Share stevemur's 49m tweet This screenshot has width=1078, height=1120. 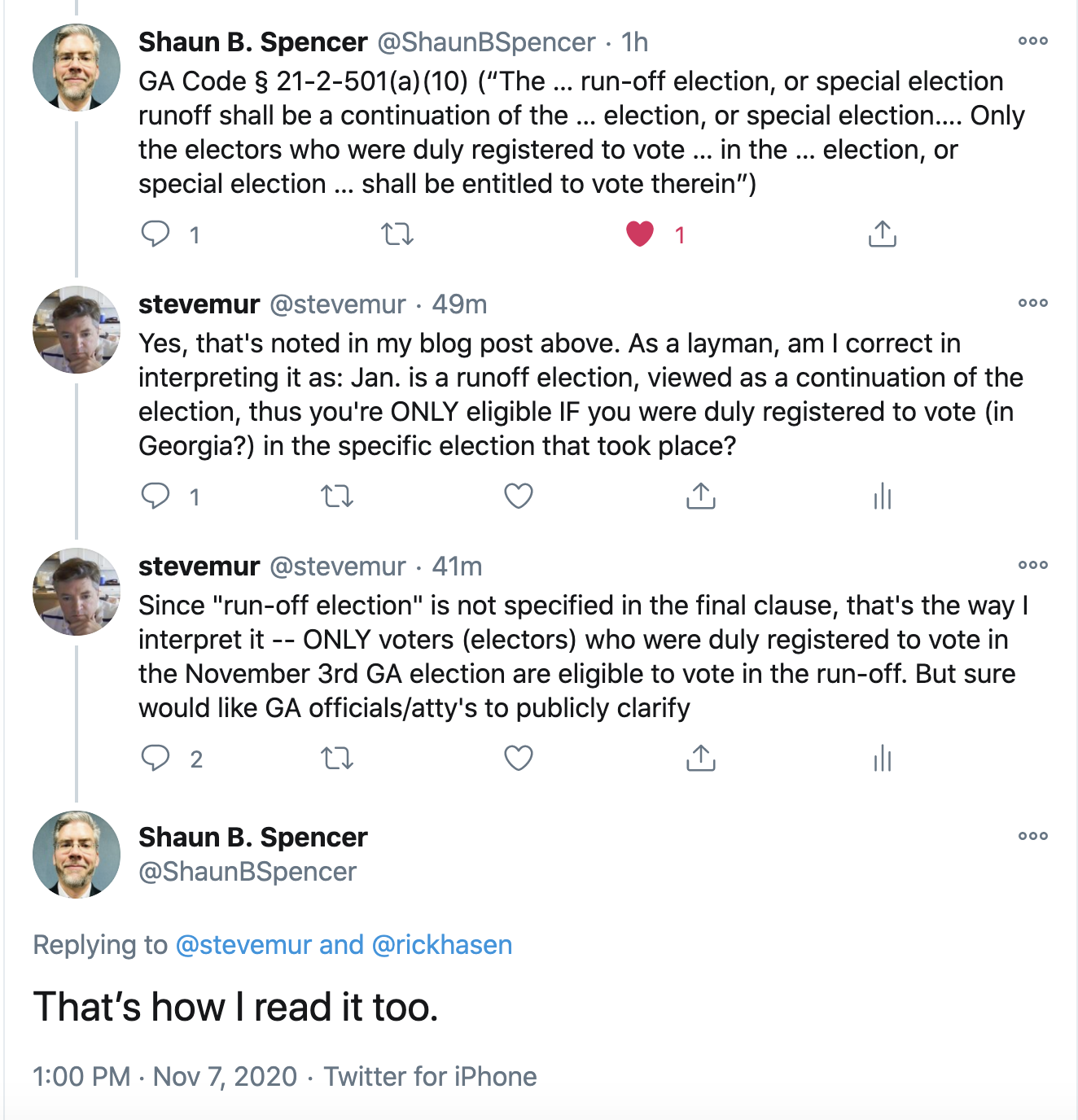tap(700, 496)
